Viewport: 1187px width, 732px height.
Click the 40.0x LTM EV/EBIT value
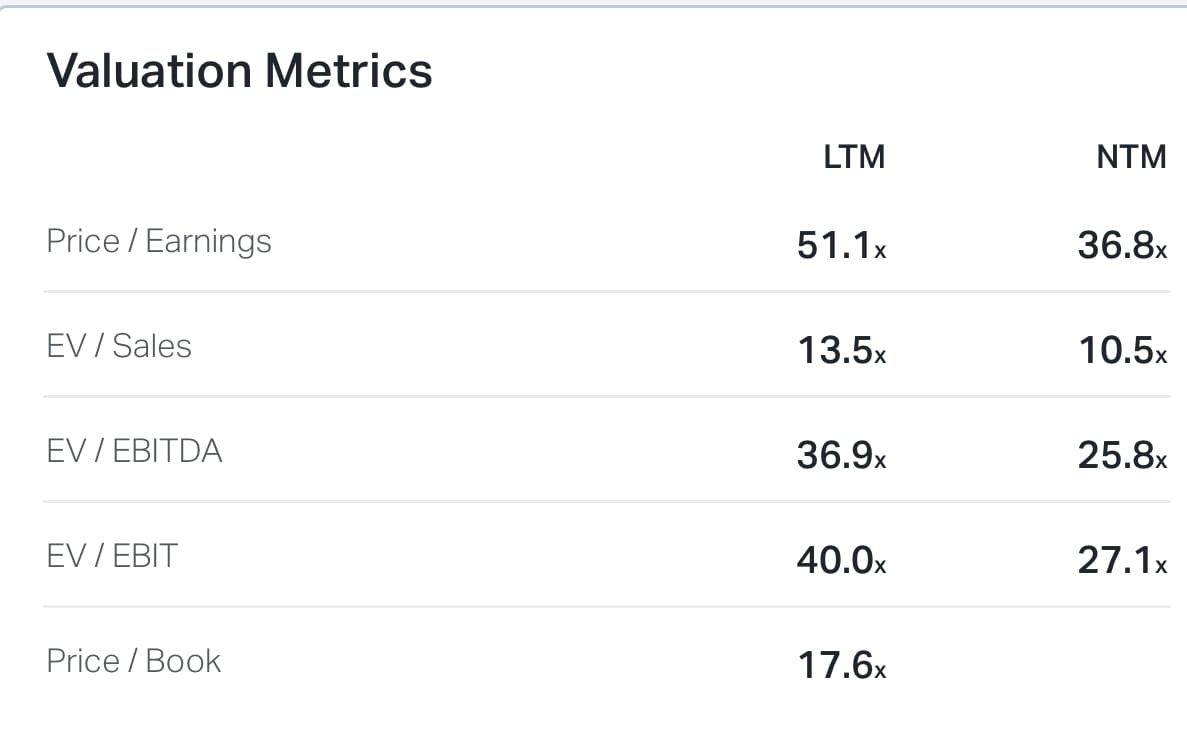click(x=841, y=561)
